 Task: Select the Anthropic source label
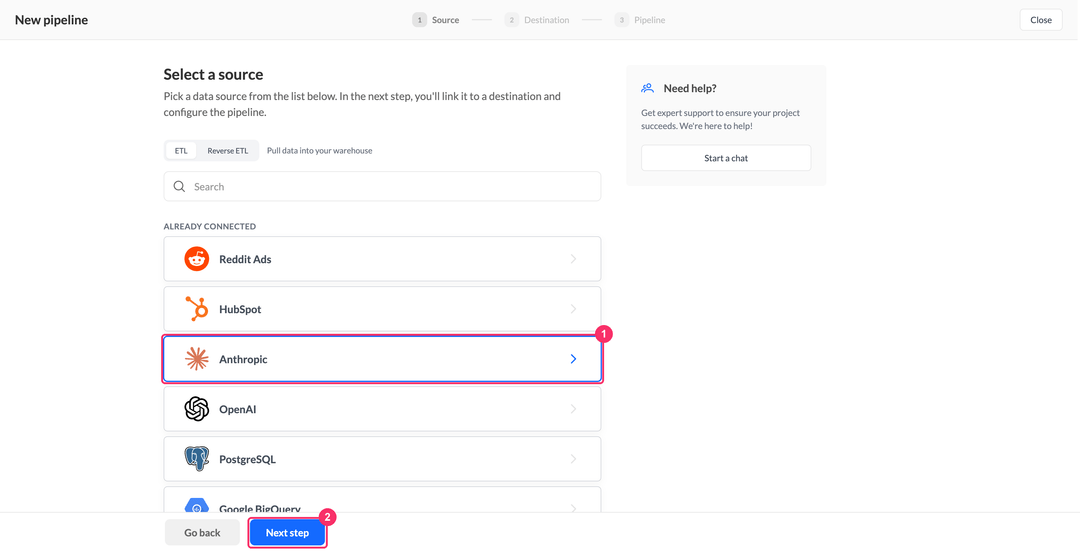243,359
